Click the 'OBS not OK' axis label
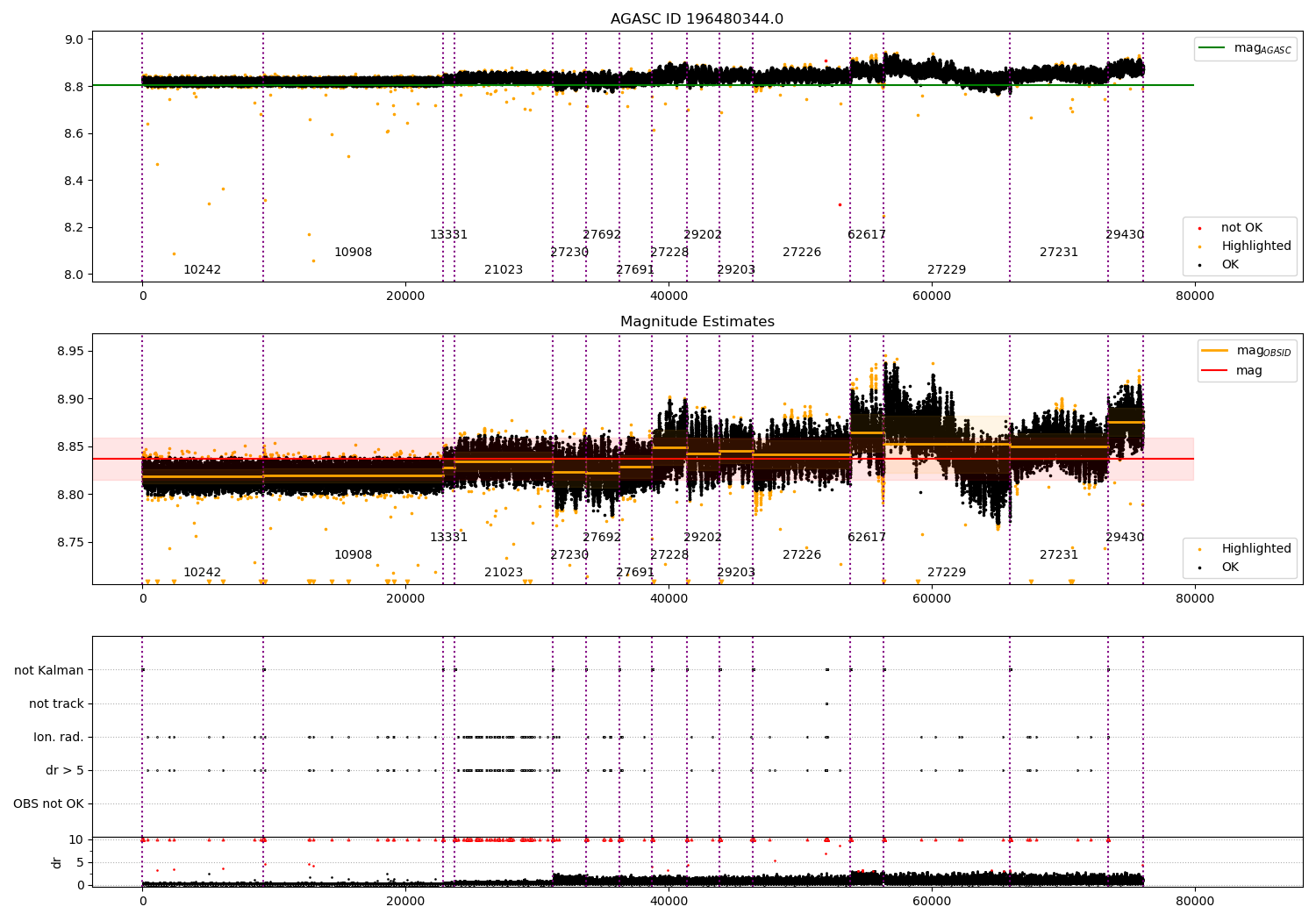 pos(49,804)
